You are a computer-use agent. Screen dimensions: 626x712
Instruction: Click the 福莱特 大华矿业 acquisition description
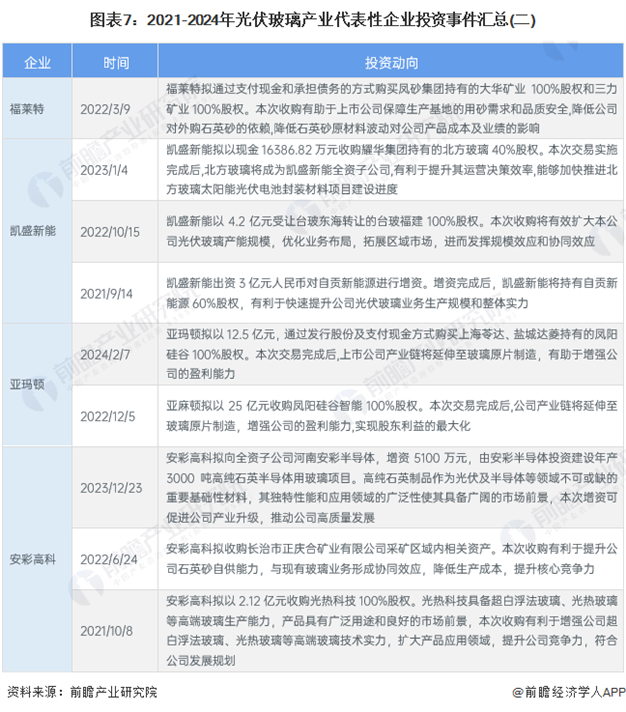click(391, 109)
